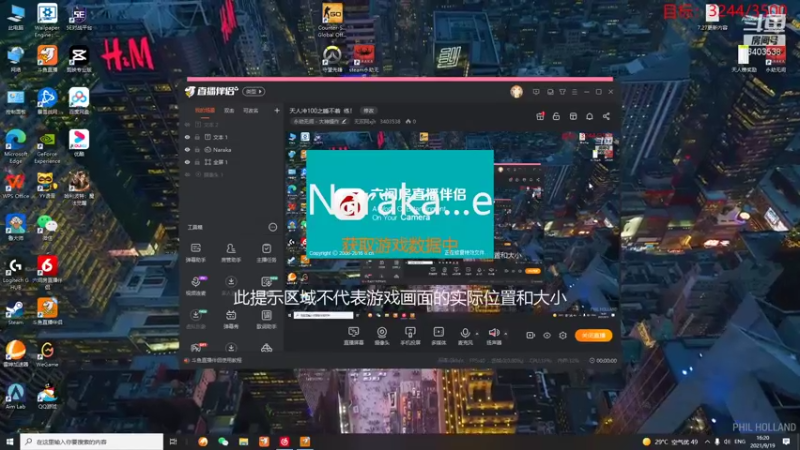Open tutorial link in status bar
800x450 pixels.
pyautogui.click(x=216, y=360)
